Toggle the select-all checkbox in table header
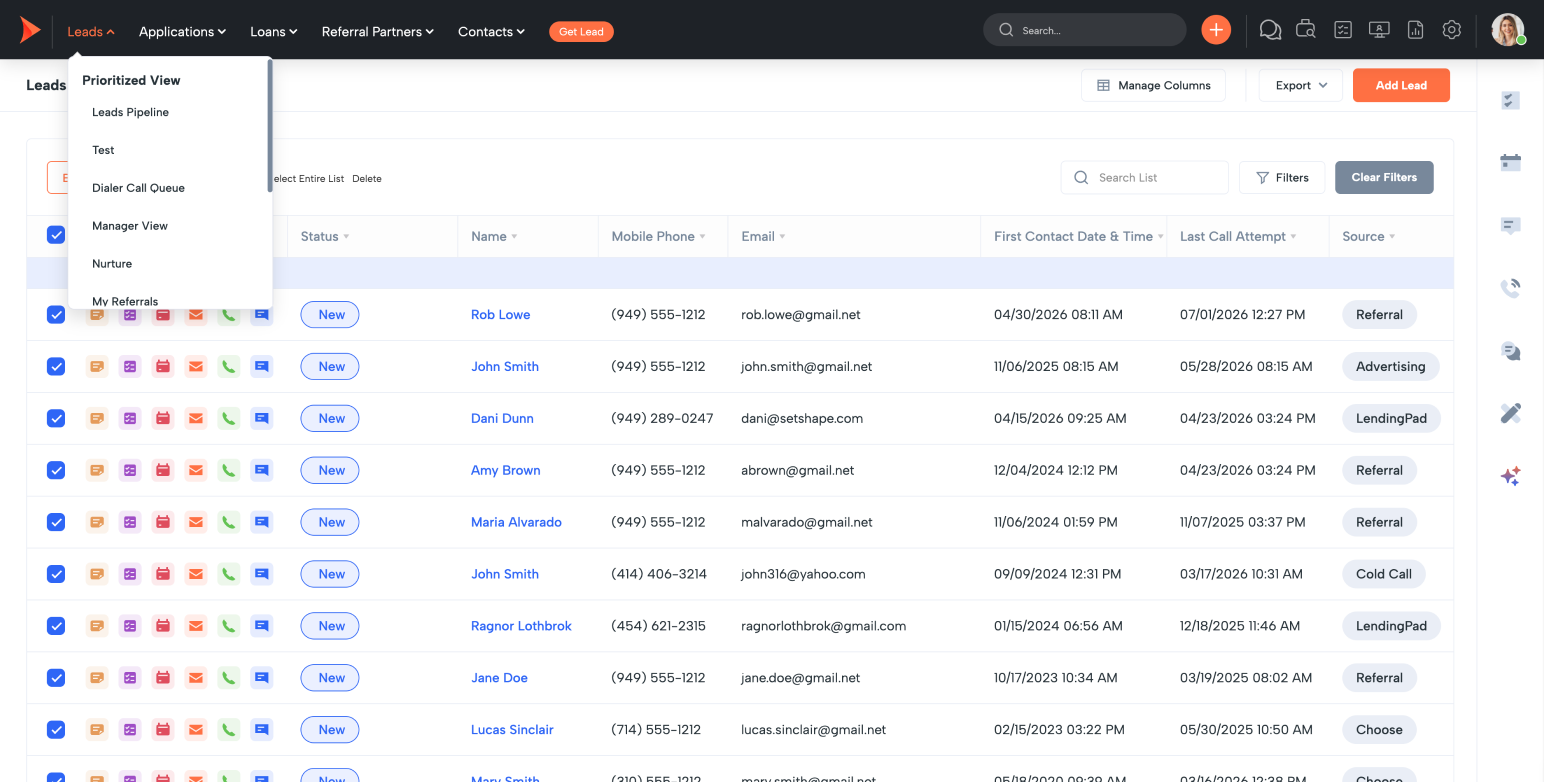This screenshot has height=782, width=1544. pyautogui.click(x=56, y=235)
